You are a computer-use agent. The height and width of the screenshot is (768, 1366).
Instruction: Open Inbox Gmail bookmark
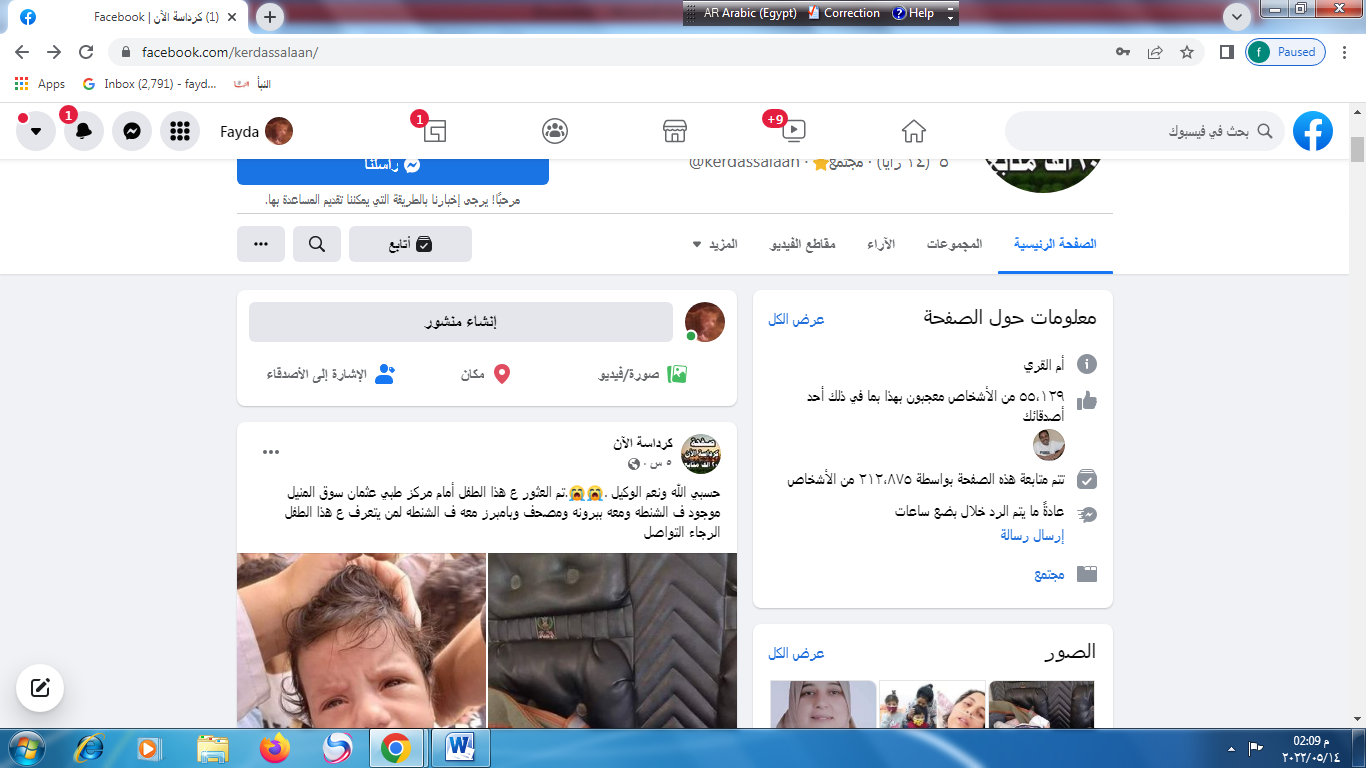[150, 84]
